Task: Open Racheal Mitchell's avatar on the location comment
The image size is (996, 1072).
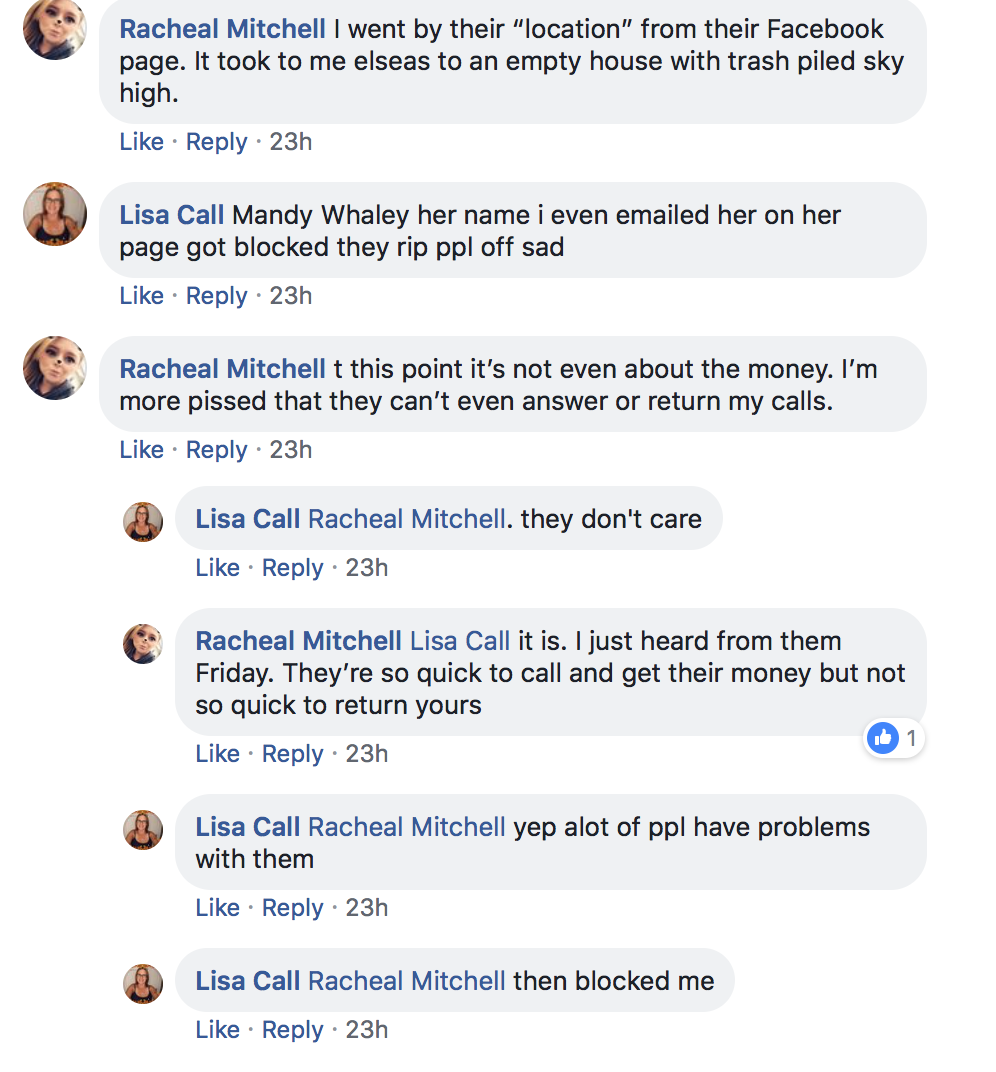Action: [55, 29]
